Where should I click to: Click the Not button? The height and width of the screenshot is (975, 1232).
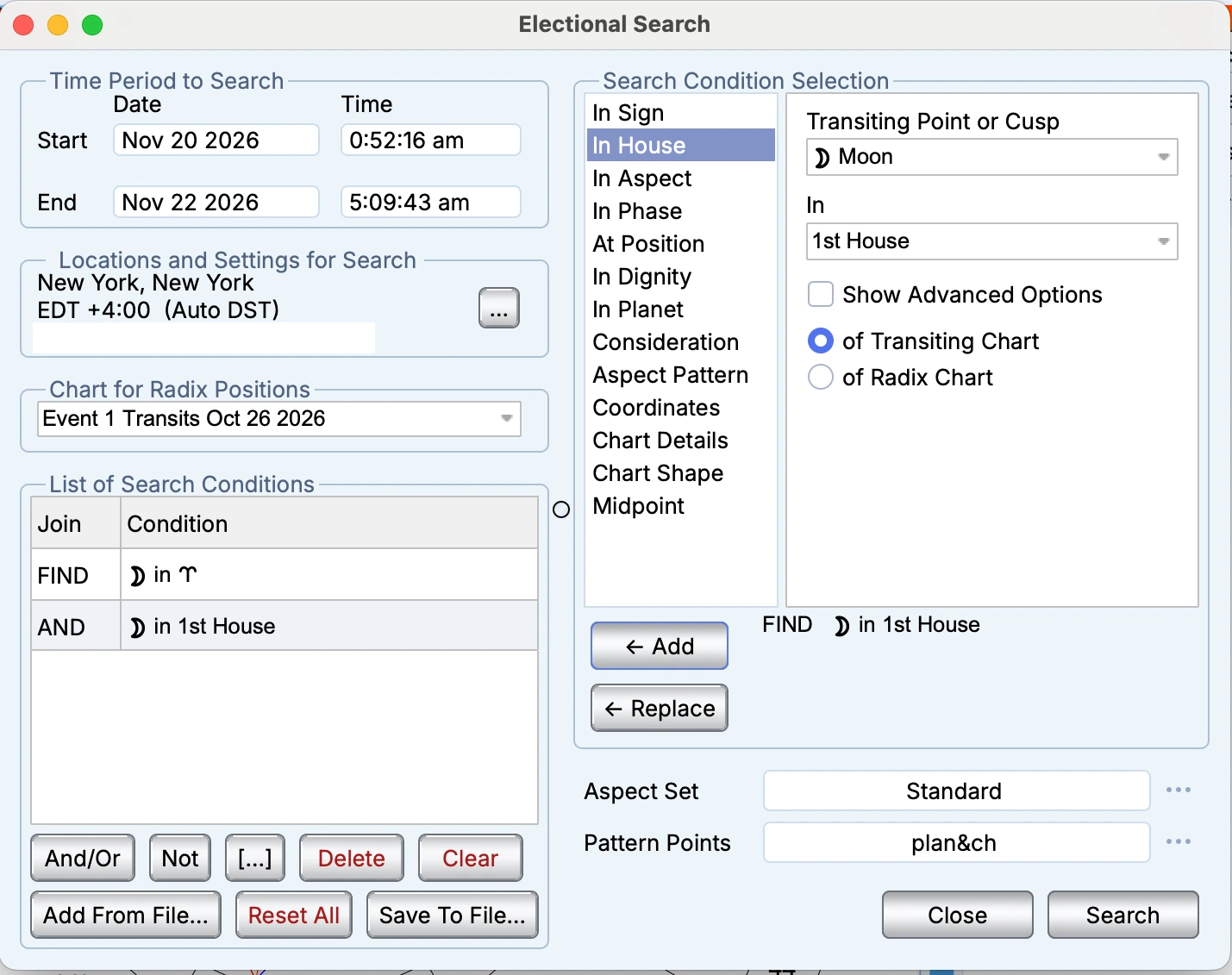[180, 858]
